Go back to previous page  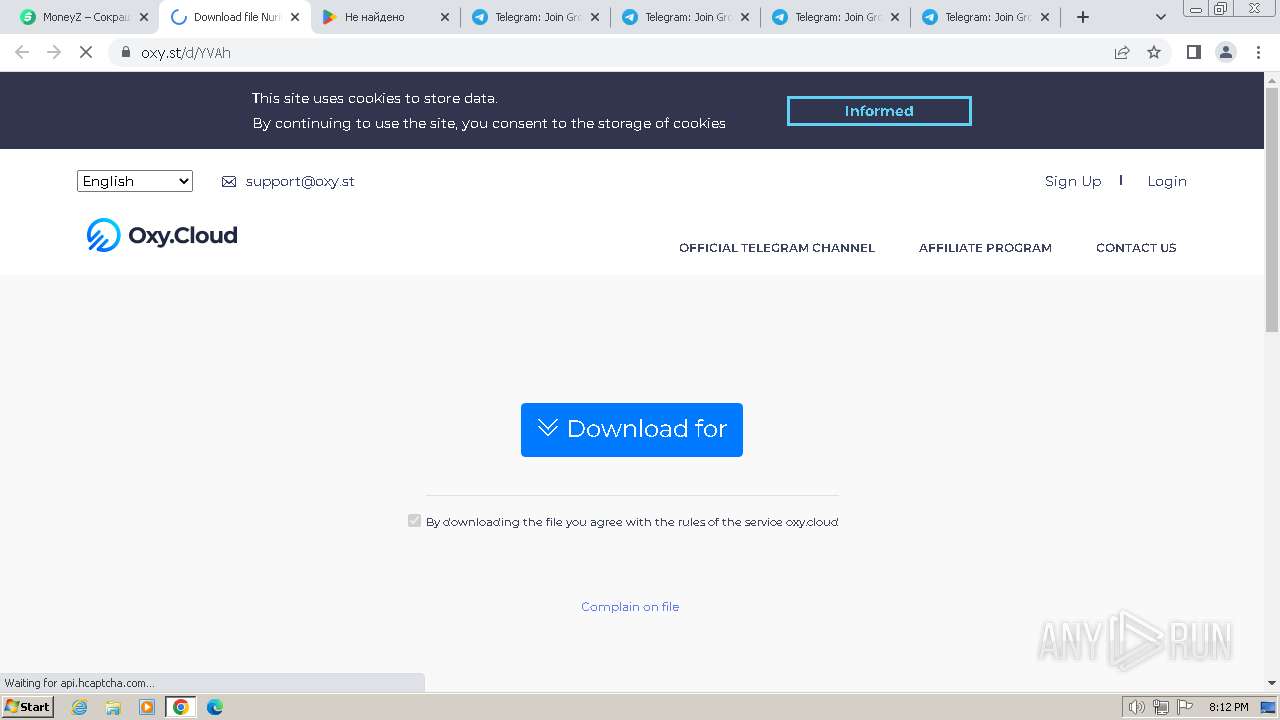pos(22,52)
